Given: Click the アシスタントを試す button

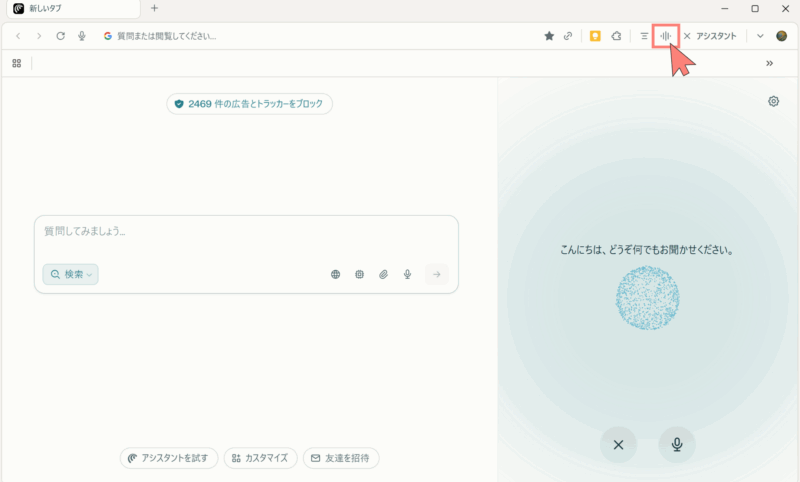Looking at the screenshot, I should pos(169,458).
